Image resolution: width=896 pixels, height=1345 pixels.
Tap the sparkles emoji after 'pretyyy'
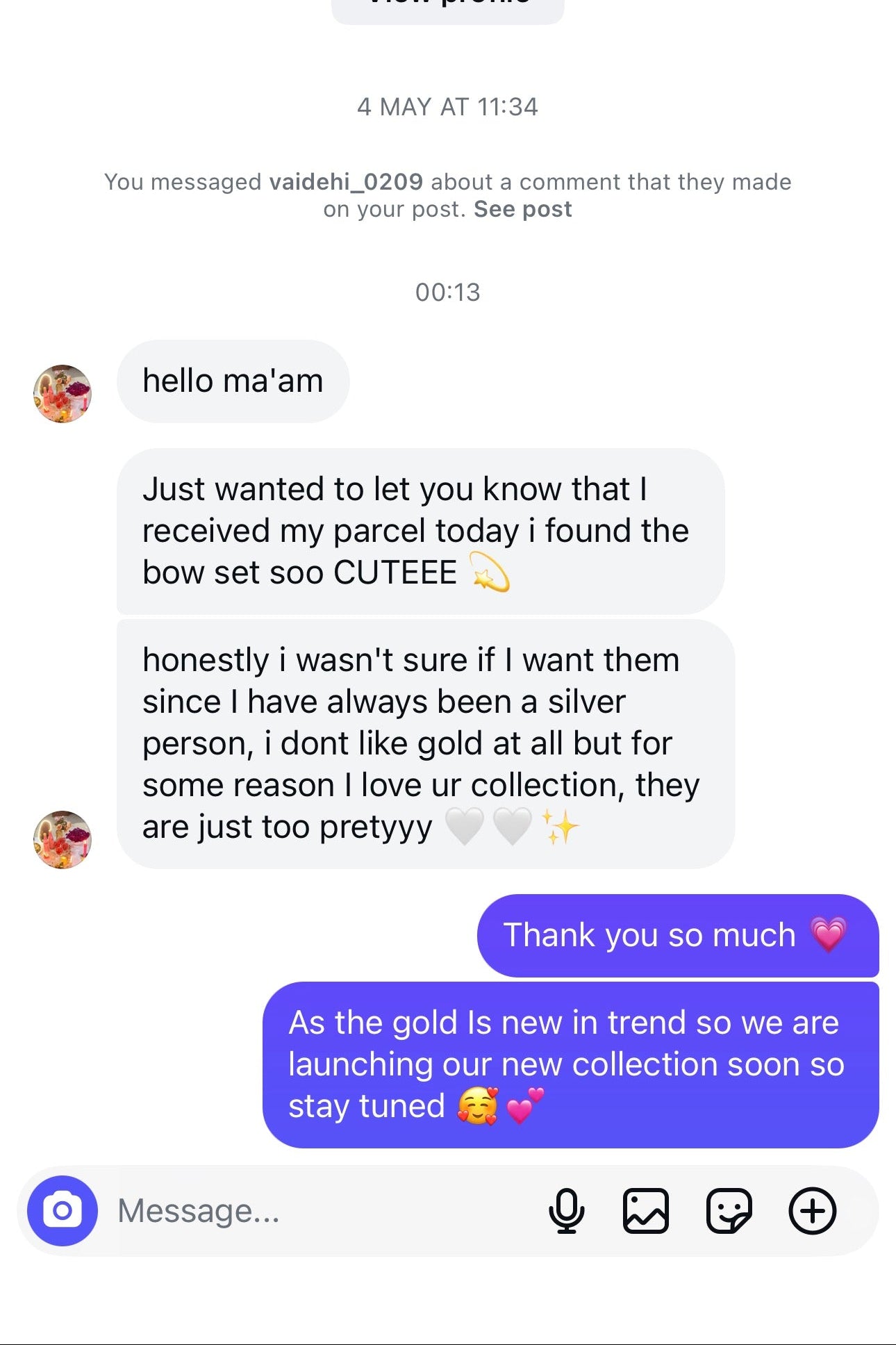coord(560,827)
